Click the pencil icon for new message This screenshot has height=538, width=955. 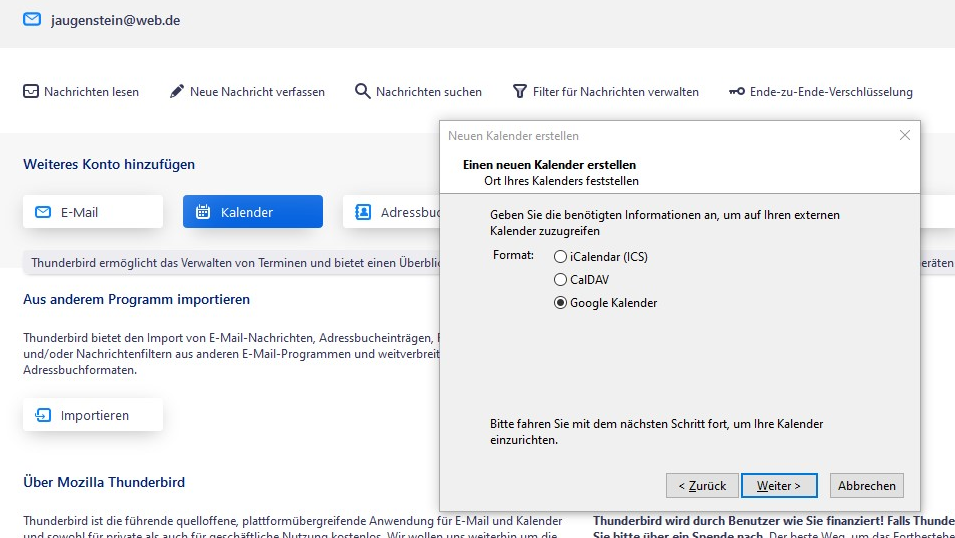[177, 91]
